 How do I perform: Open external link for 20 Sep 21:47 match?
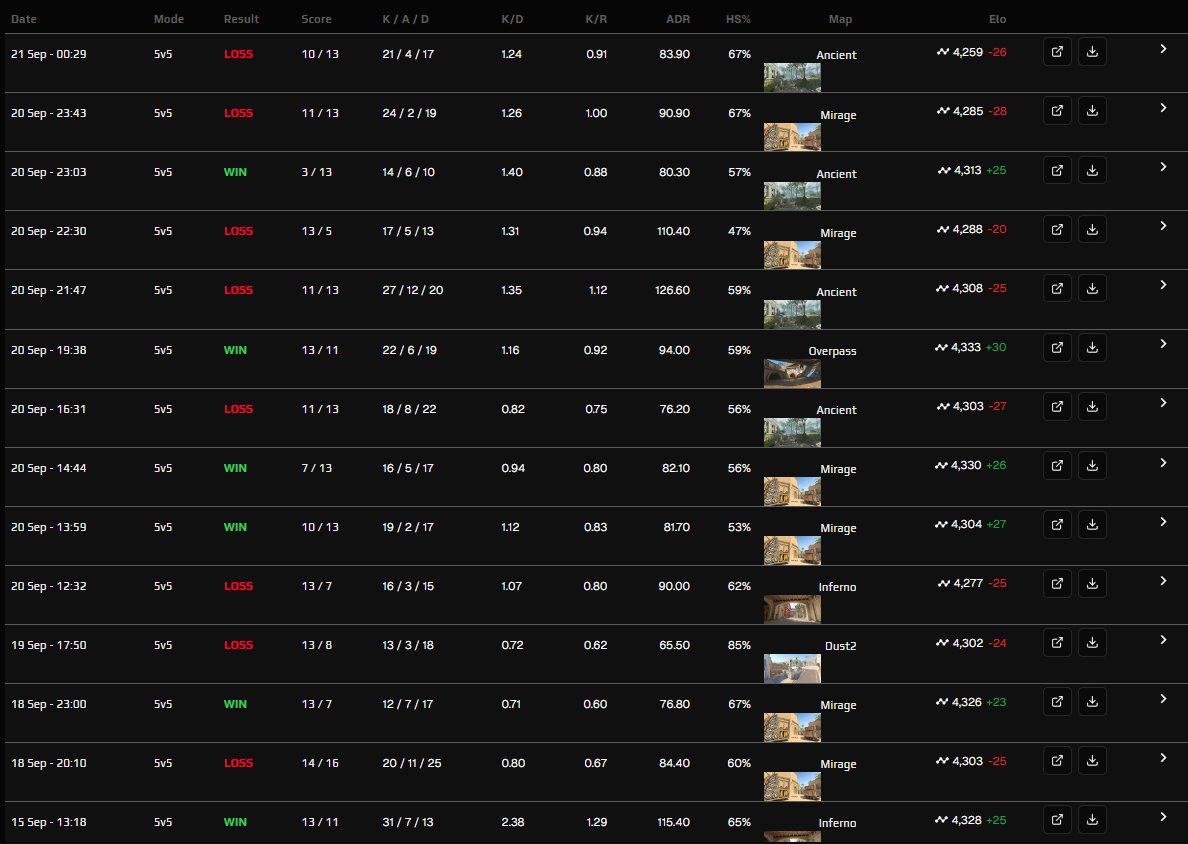pyautogui.click(x=1057, y=289)
